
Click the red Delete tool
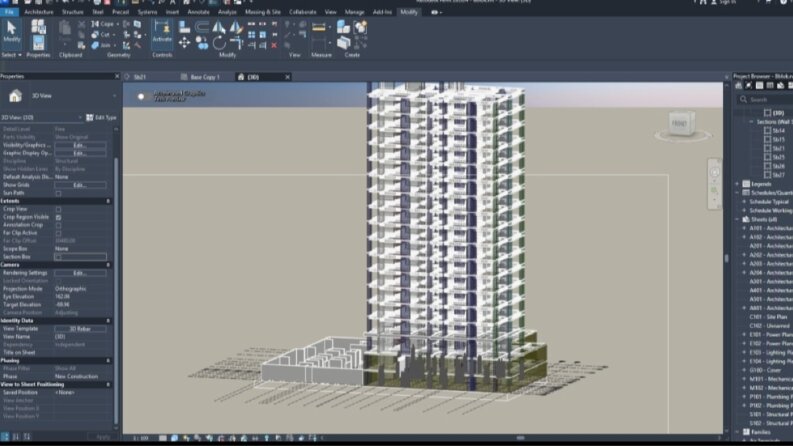coord(274,46)
